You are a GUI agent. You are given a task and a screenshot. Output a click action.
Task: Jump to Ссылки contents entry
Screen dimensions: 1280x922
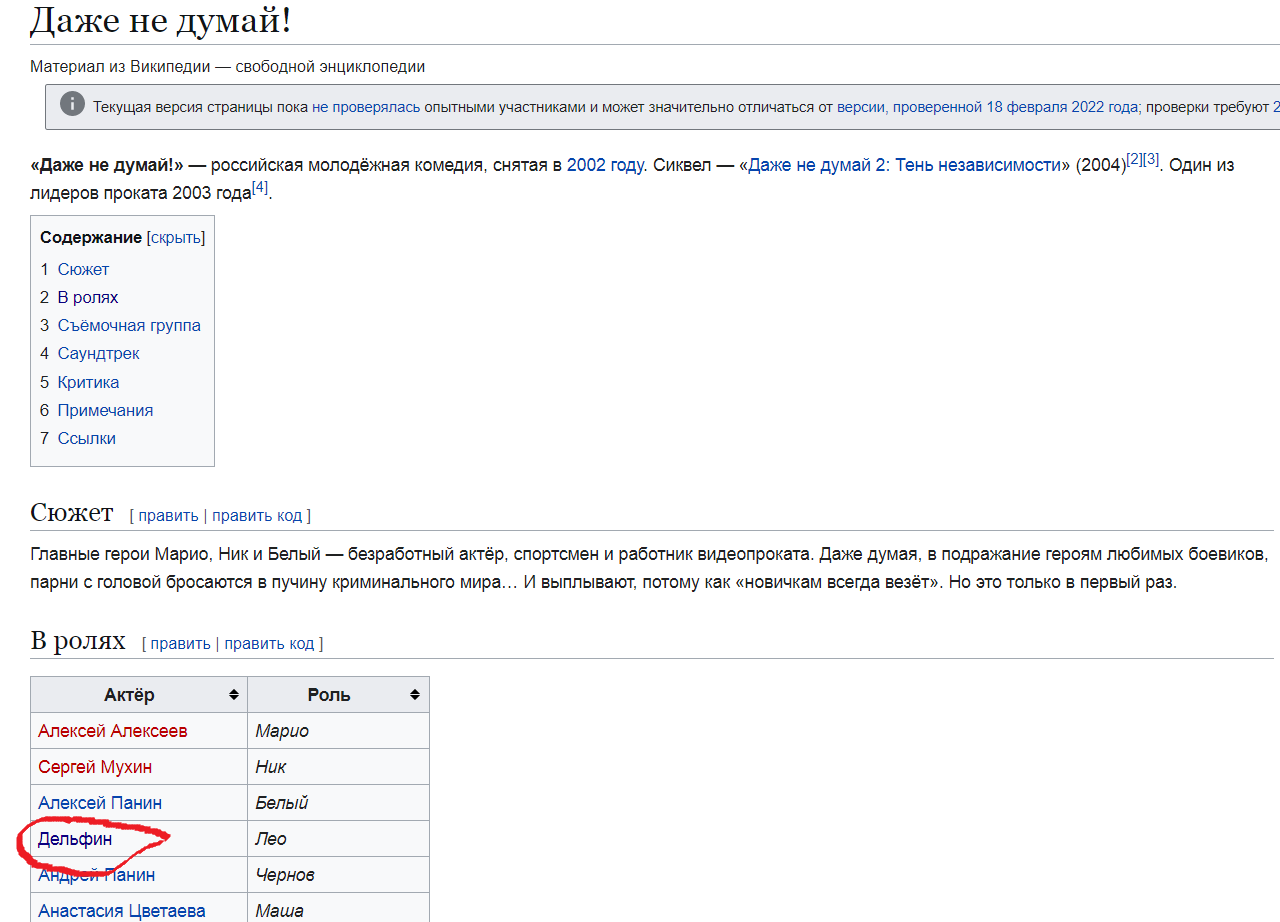pos(86,438)
